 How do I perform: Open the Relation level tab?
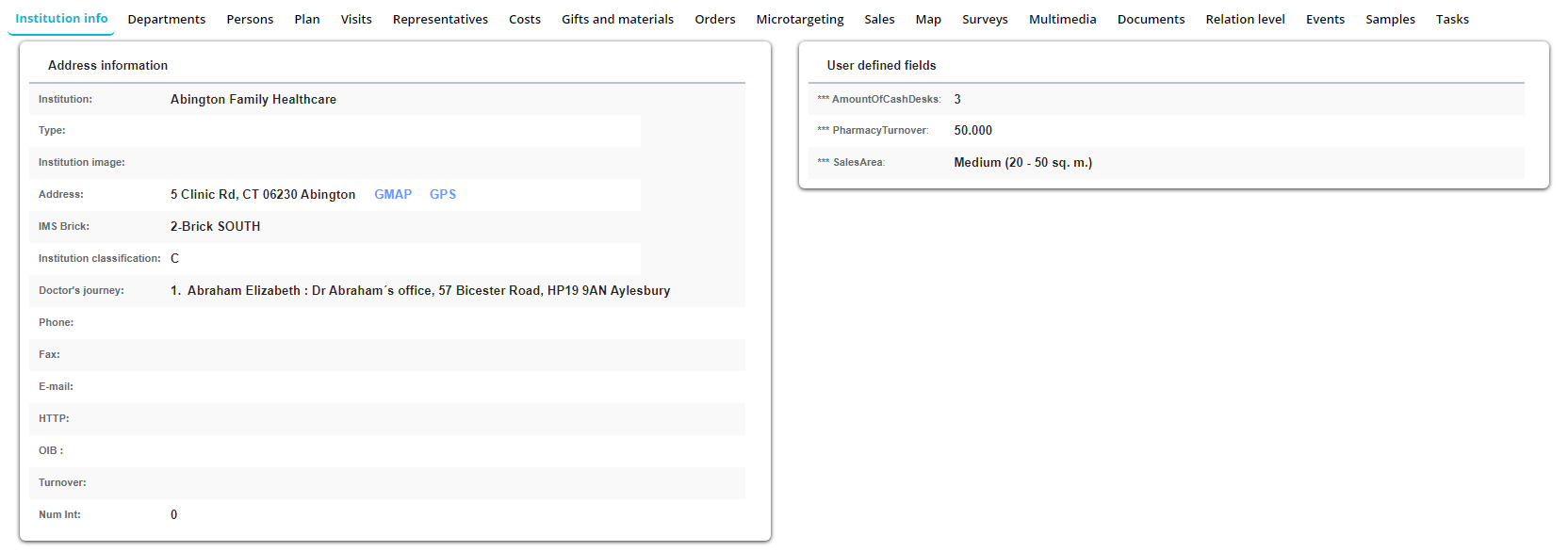tap(1245, 19)
